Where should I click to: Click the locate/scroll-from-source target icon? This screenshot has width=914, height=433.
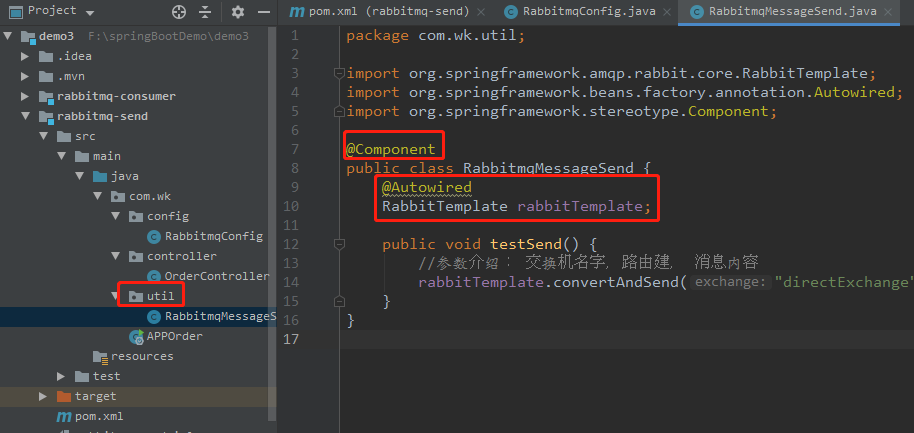tap(179, 12)
